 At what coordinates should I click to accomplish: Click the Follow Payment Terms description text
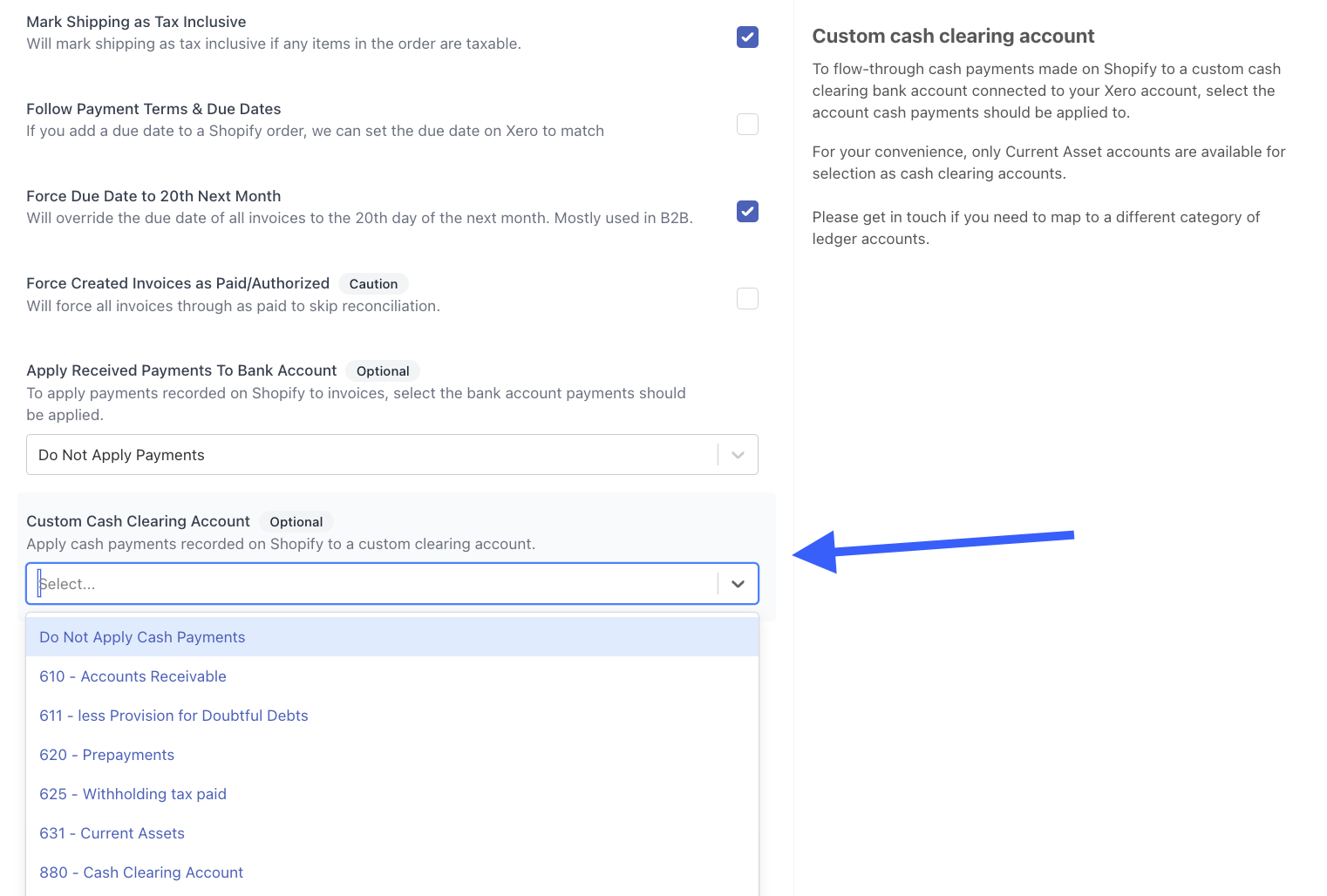315,131
